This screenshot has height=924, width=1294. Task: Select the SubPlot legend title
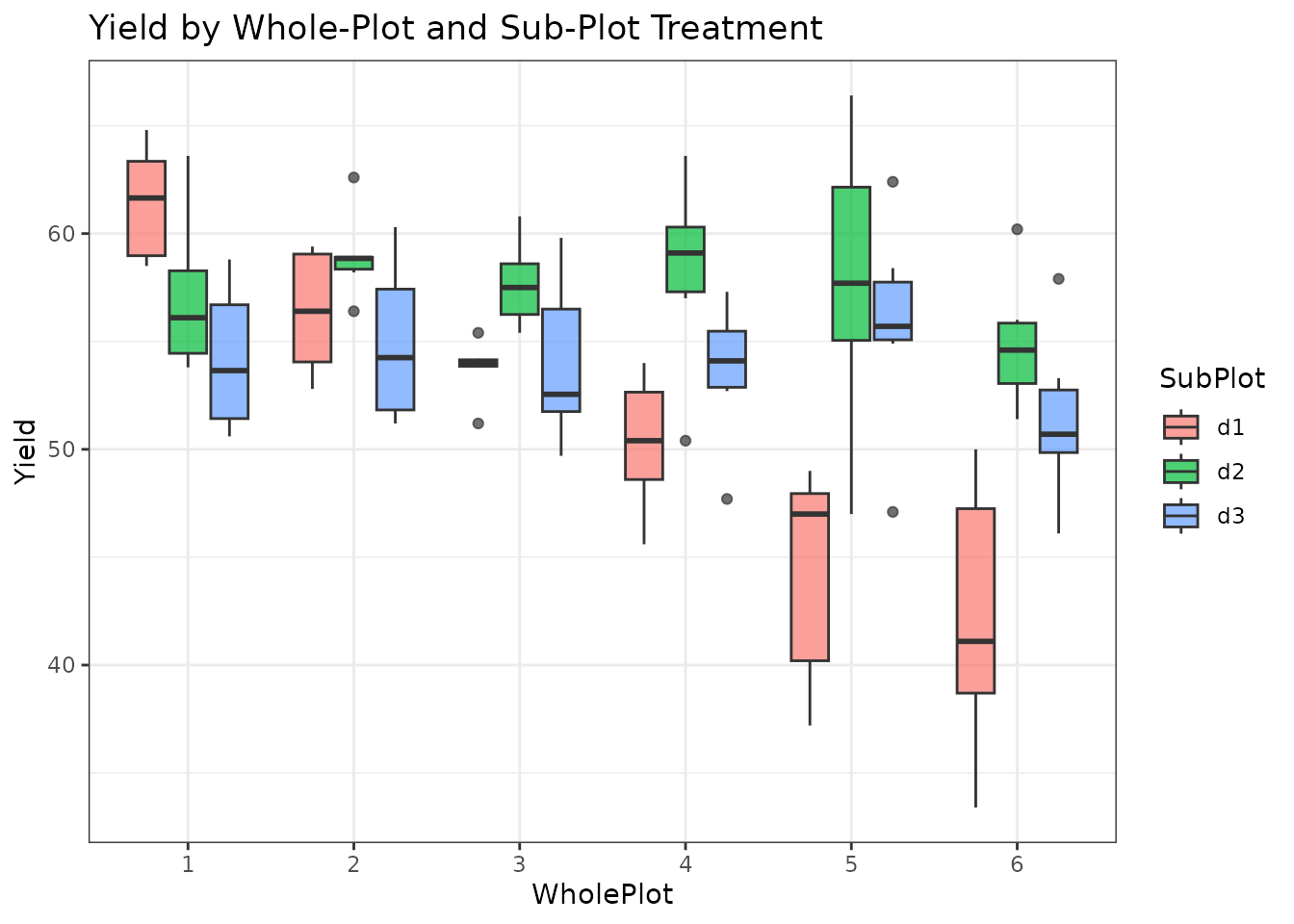click(x=1211, y=379)
